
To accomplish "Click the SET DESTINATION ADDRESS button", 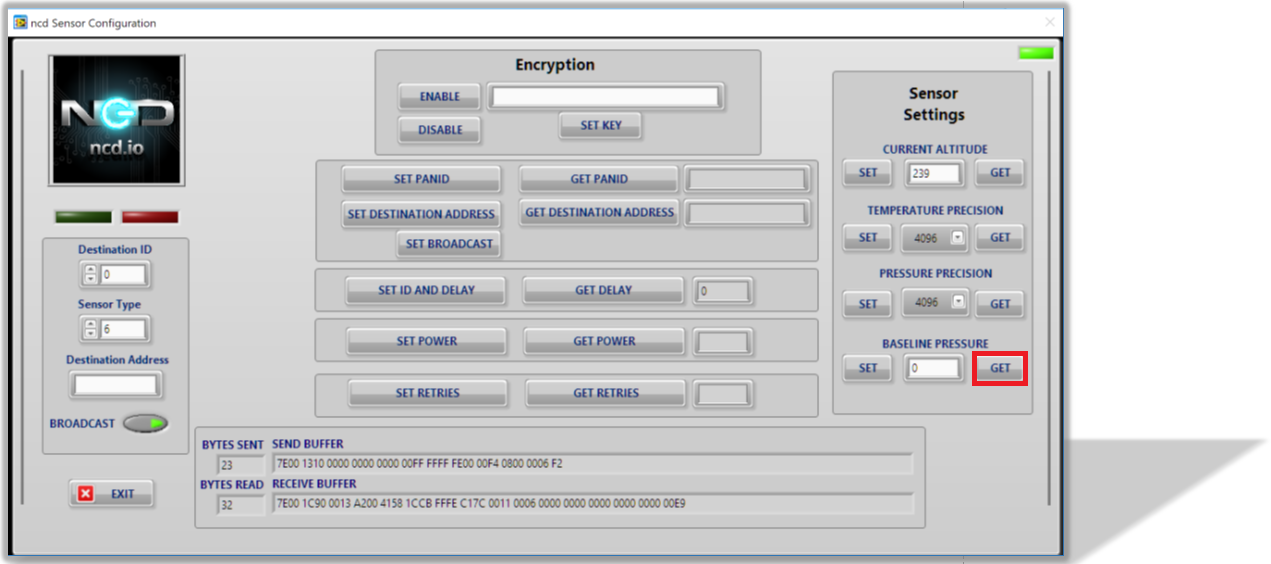I will point(421,214).
